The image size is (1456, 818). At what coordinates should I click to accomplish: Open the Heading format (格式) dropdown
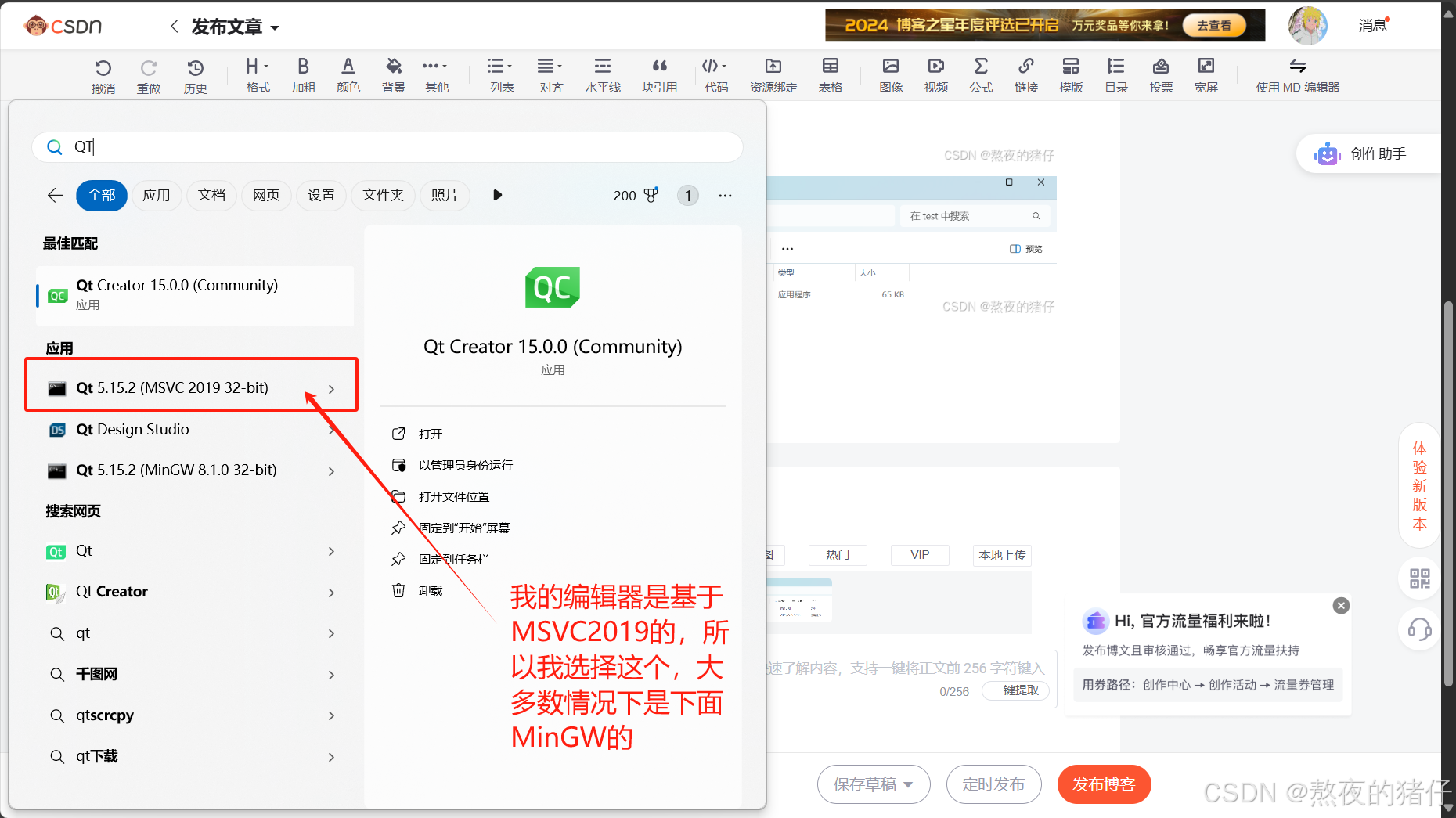(x=258, y=75)
